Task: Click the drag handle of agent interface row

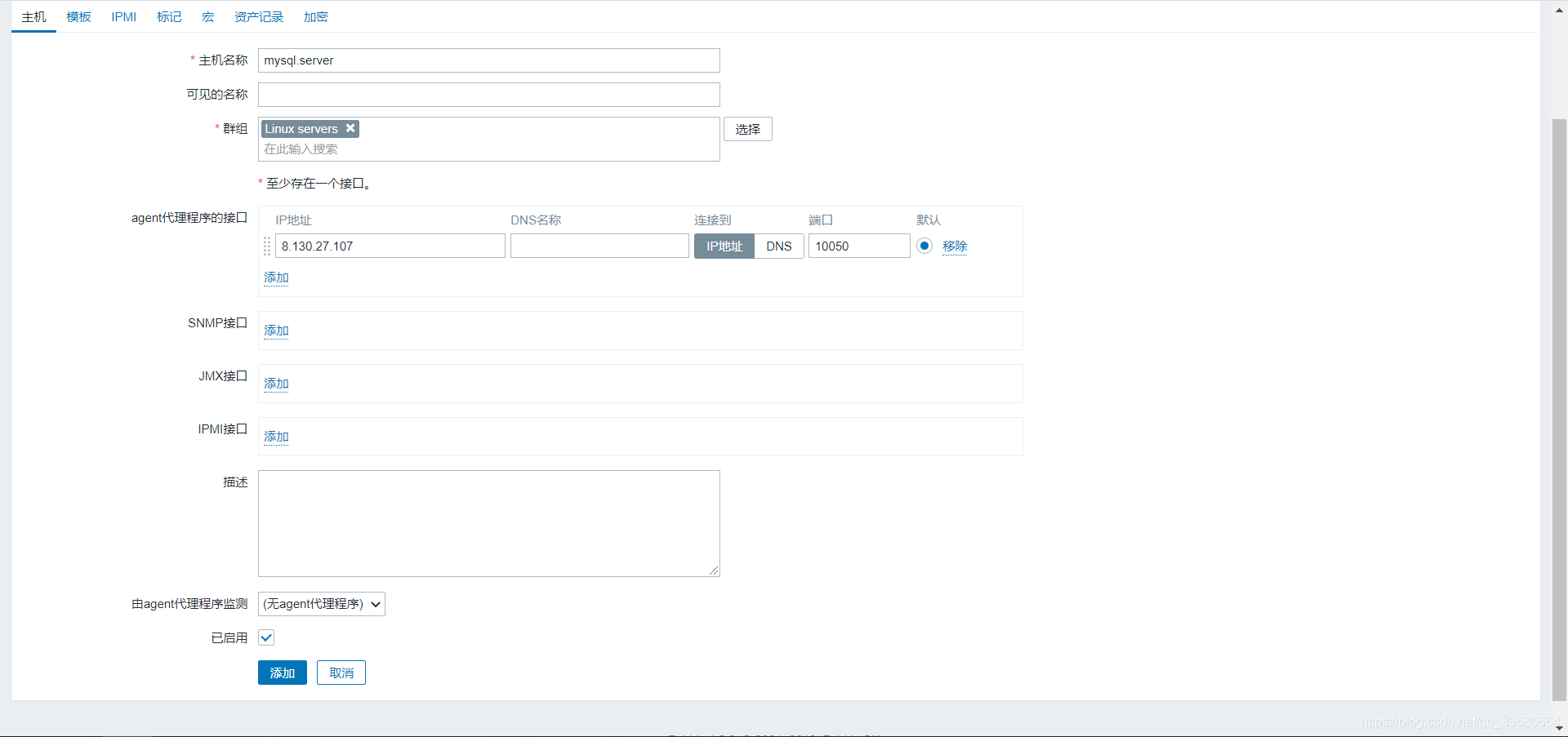Action: pyautogui.click(x=267, y=246)
